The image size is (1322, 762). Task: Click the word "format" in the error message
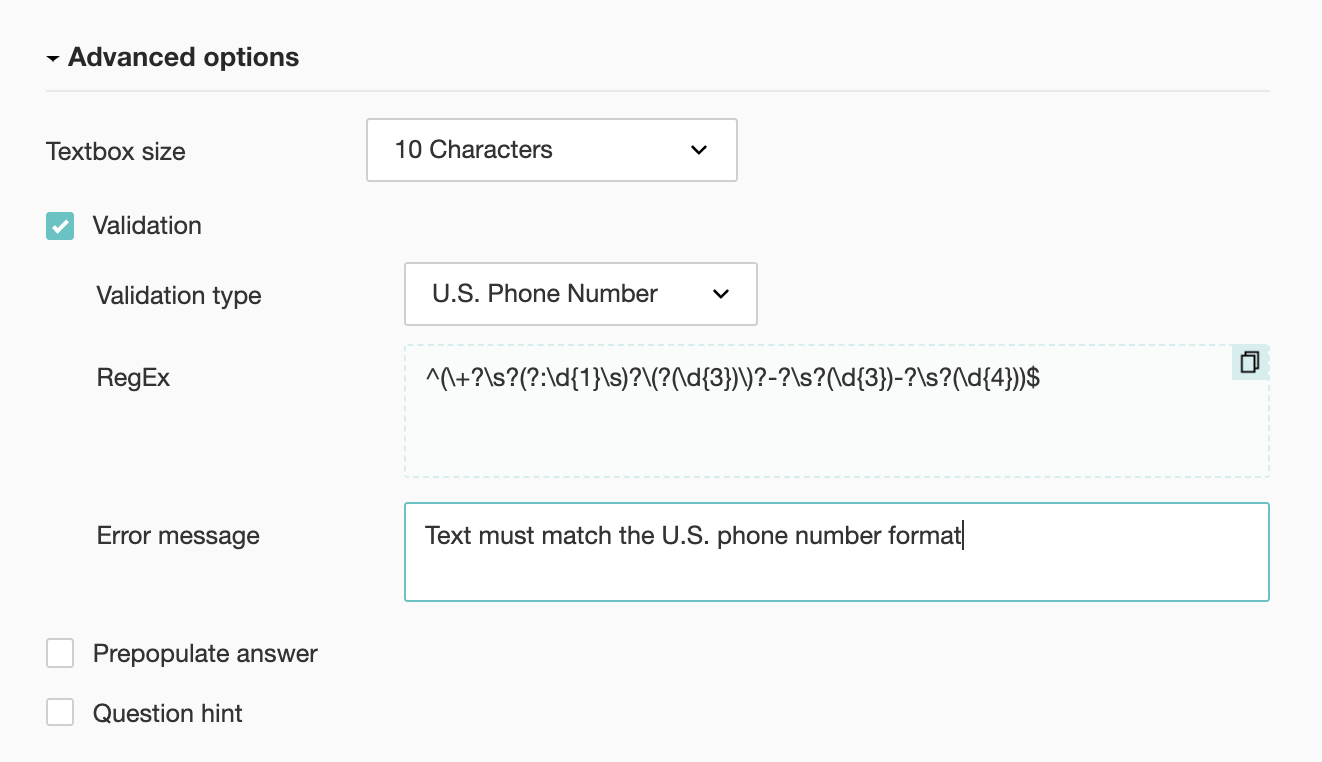point(924,536)
